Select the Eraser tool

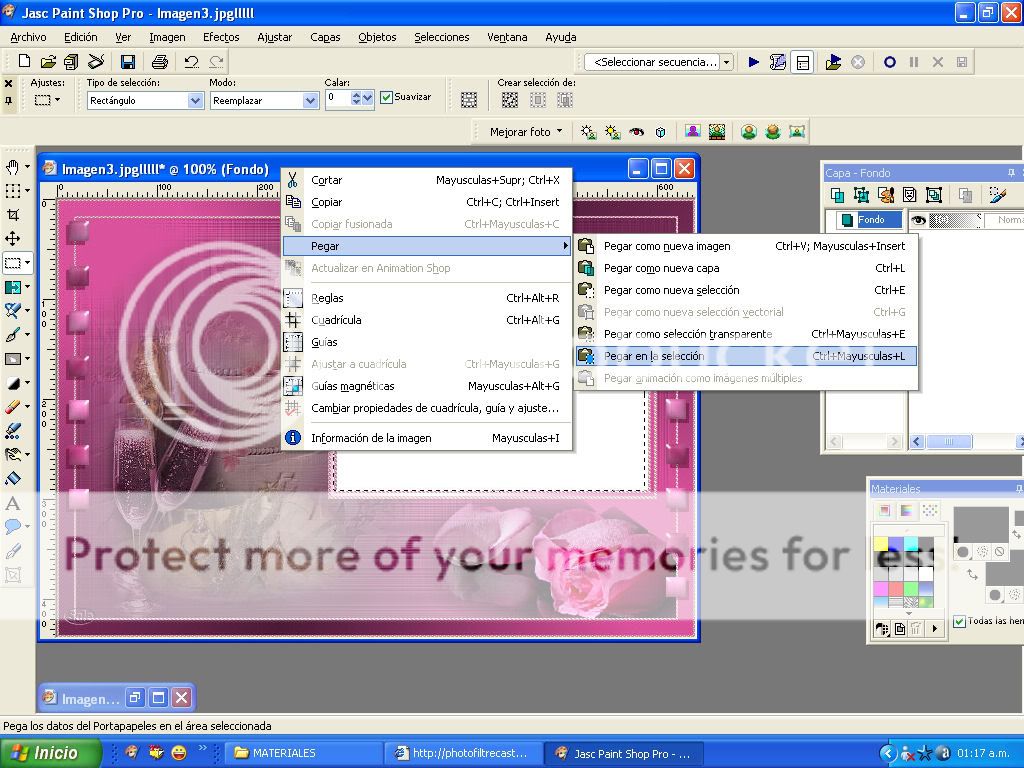click(x=12, y=407)
